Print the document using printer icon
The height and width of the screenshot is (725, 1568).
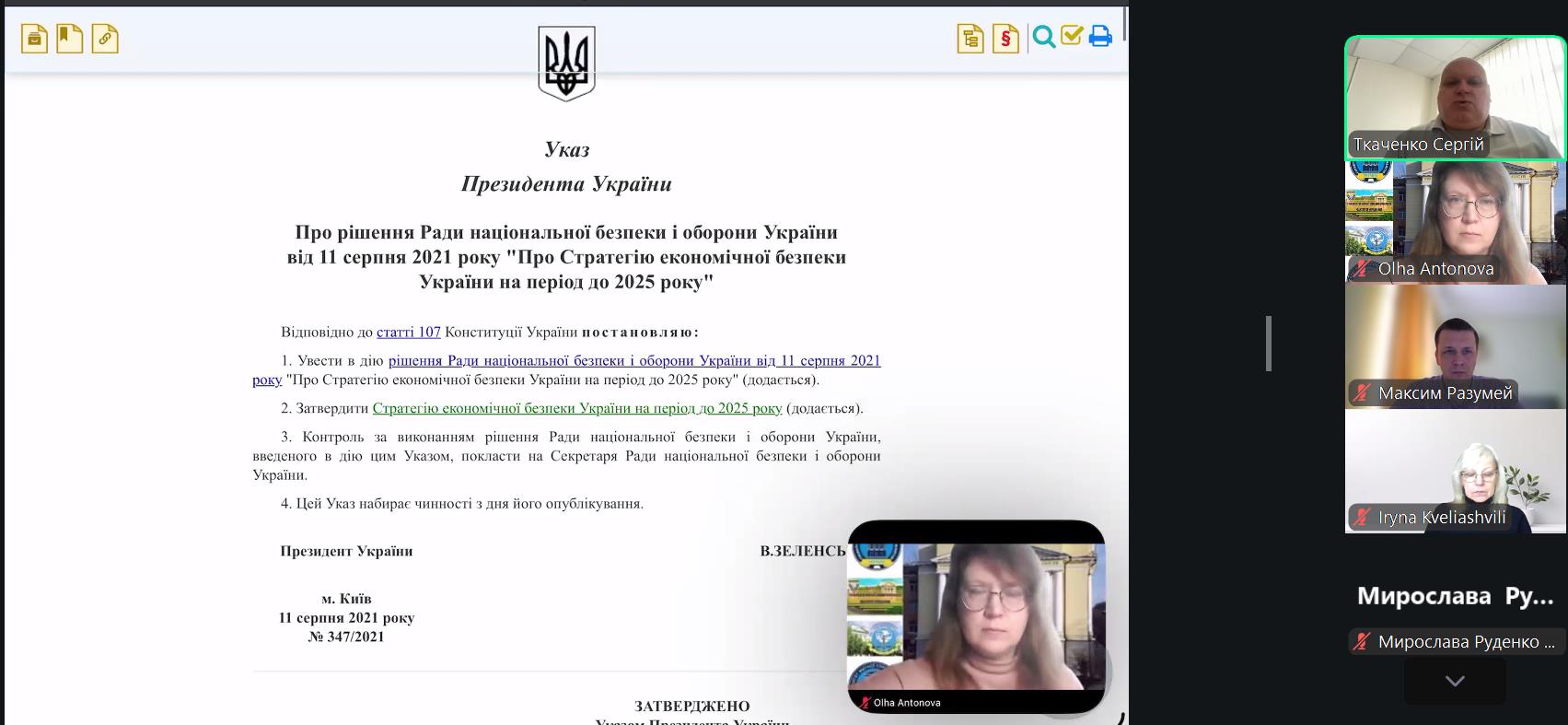[1100, 37]
